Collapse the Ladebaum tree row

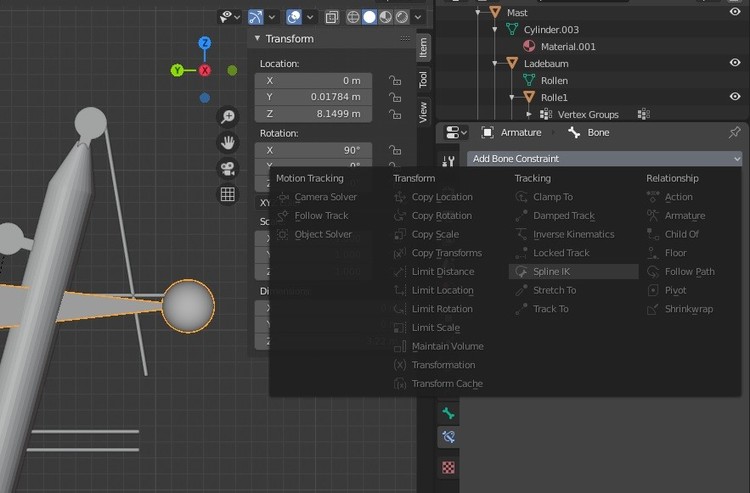coord(495,64)
